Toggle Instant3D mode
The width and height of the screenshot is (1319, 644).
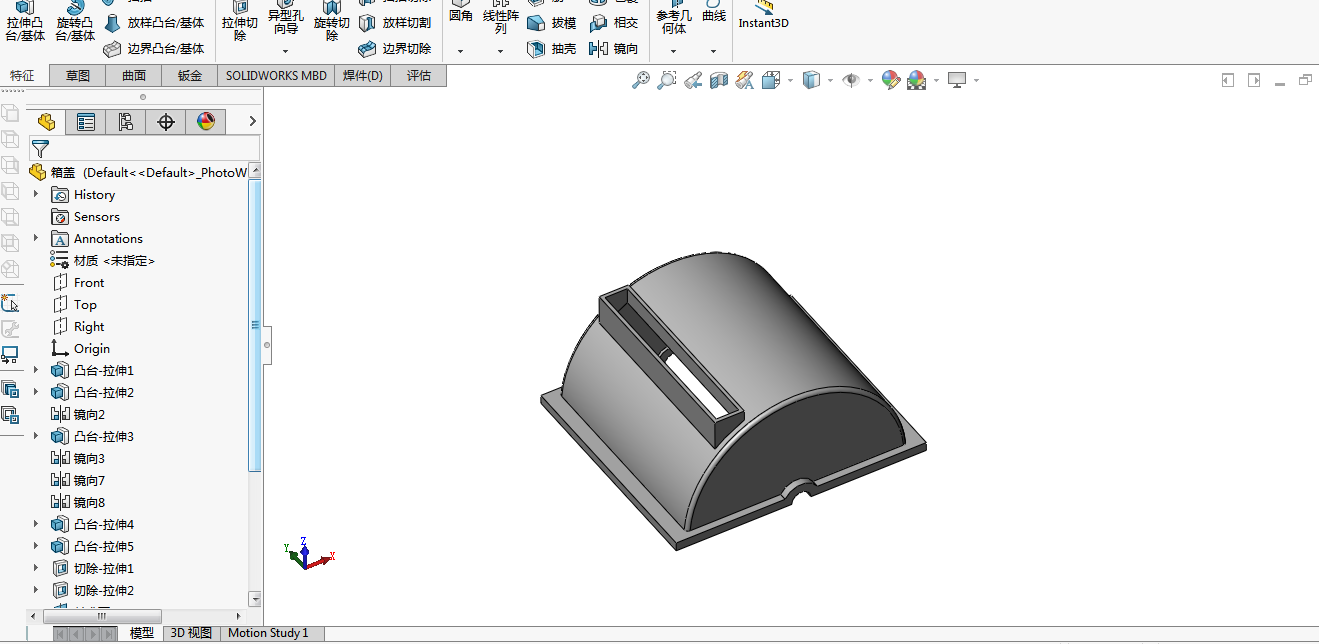coord(764,16)
